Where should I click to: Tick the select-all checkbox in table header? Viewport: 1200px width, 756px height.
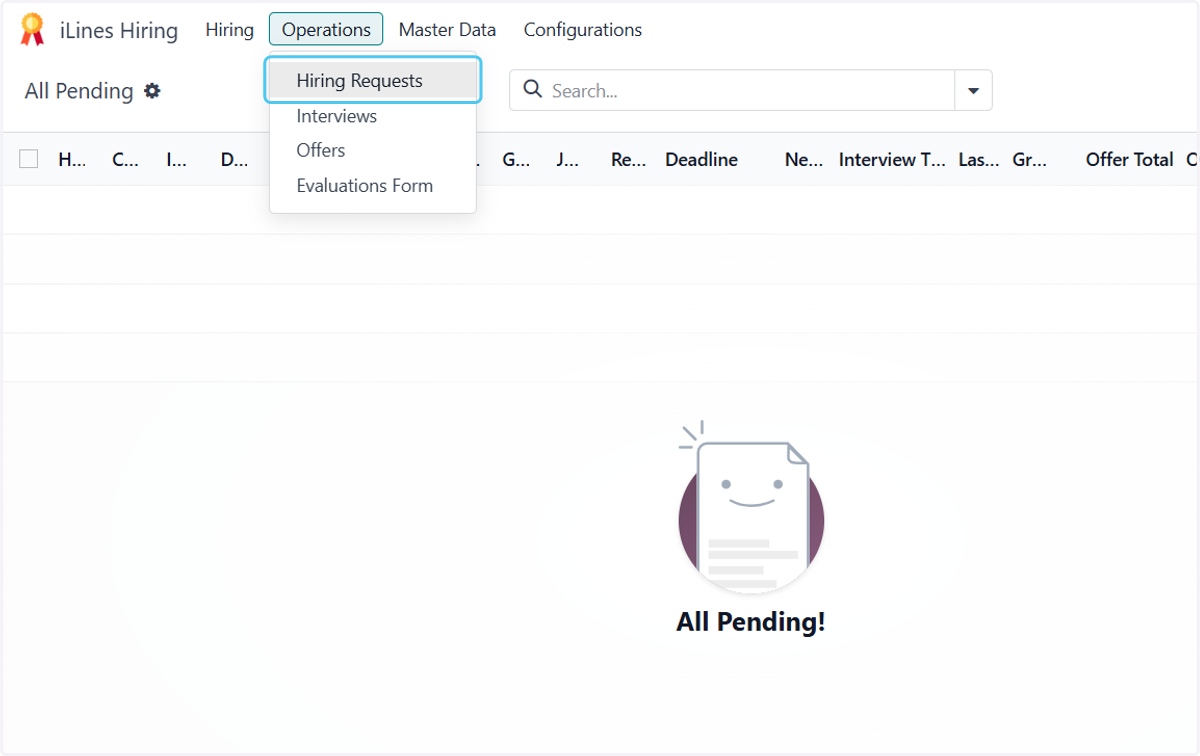(x=29, y=159)
